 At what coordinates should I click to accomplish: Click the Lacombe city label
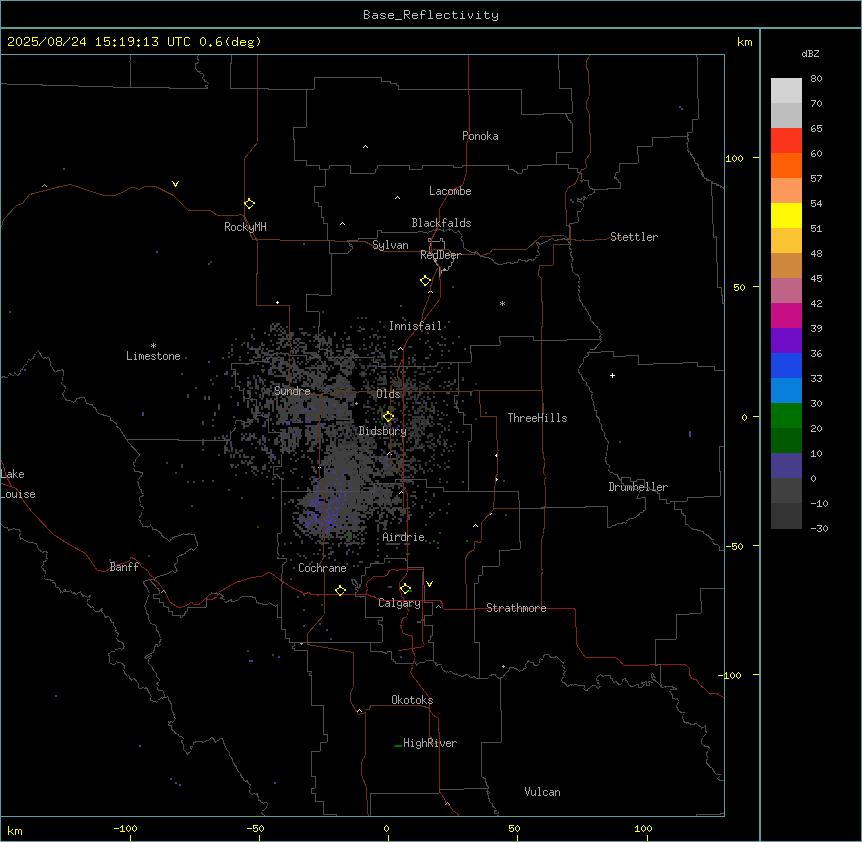pos(450,191)
